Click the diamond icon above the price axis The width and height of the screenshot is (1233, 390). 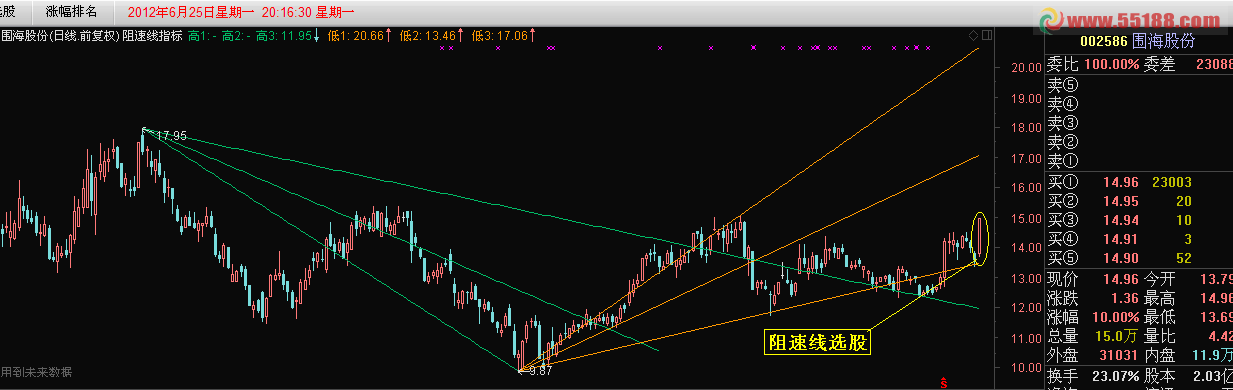tap(974, 36)
